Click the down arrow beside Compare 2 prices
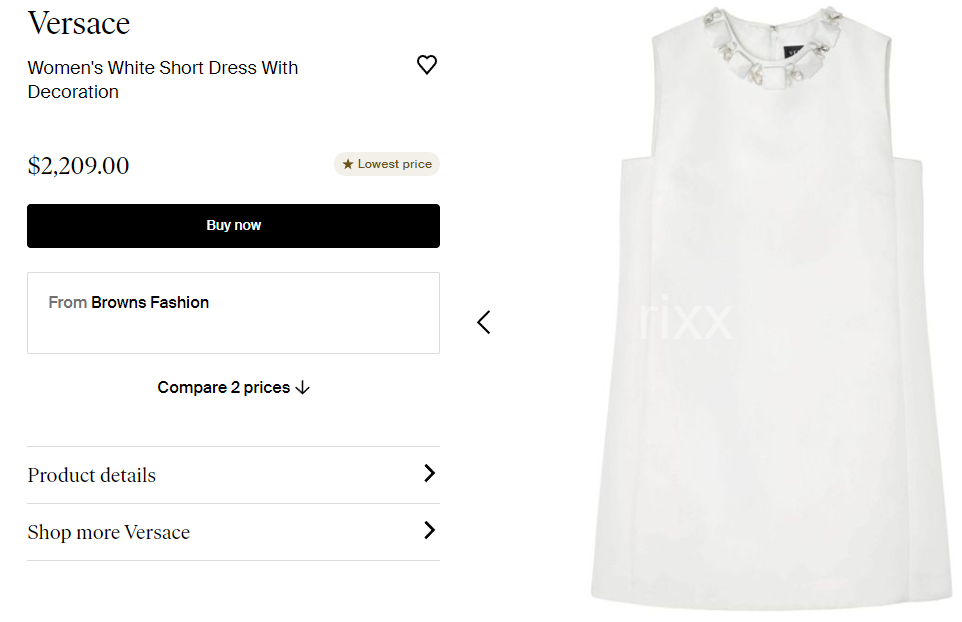This screenshot has width=962, height=622. tap(303, 388)
